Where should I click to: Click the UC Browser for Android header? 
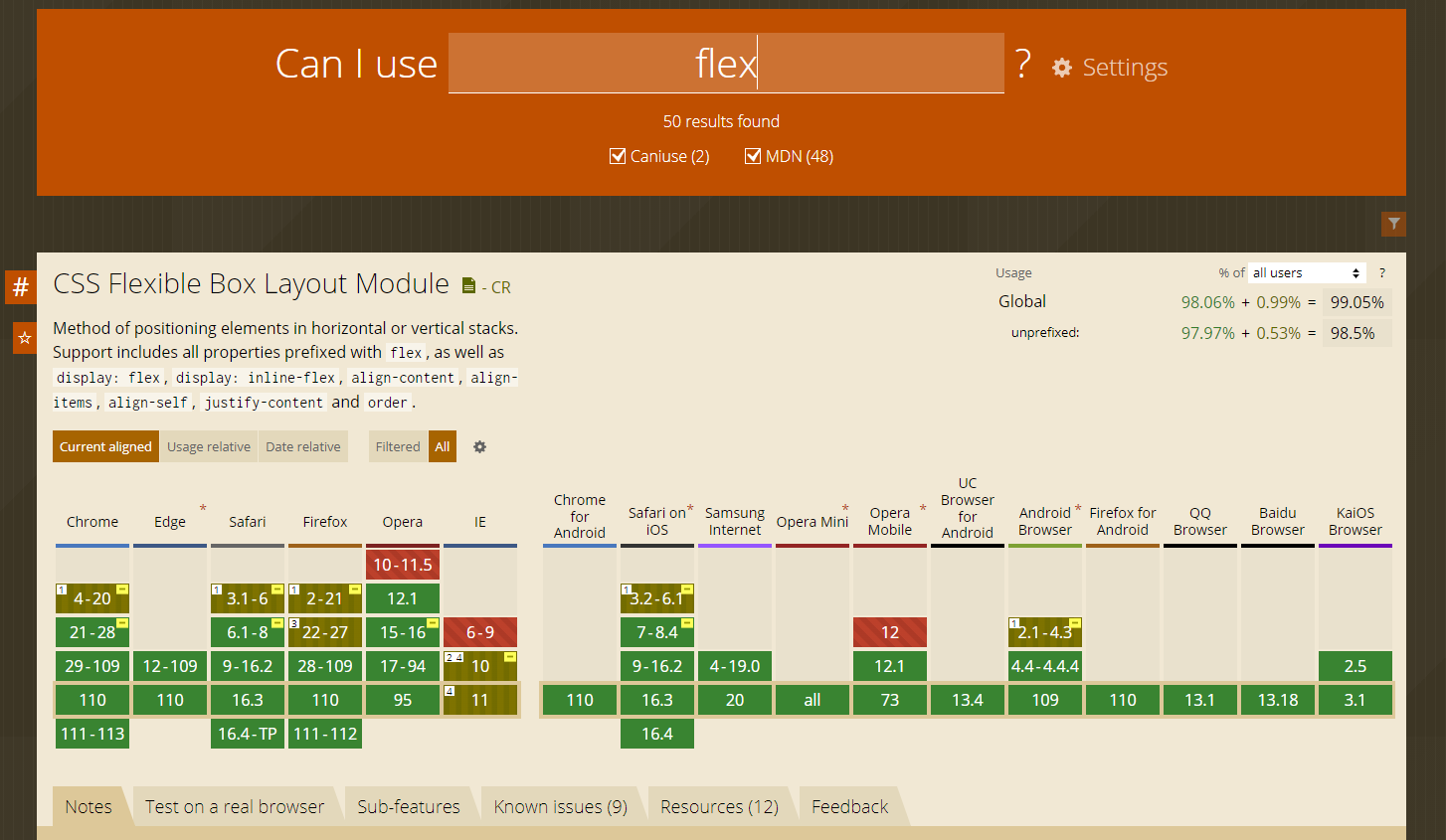(968, 508)
